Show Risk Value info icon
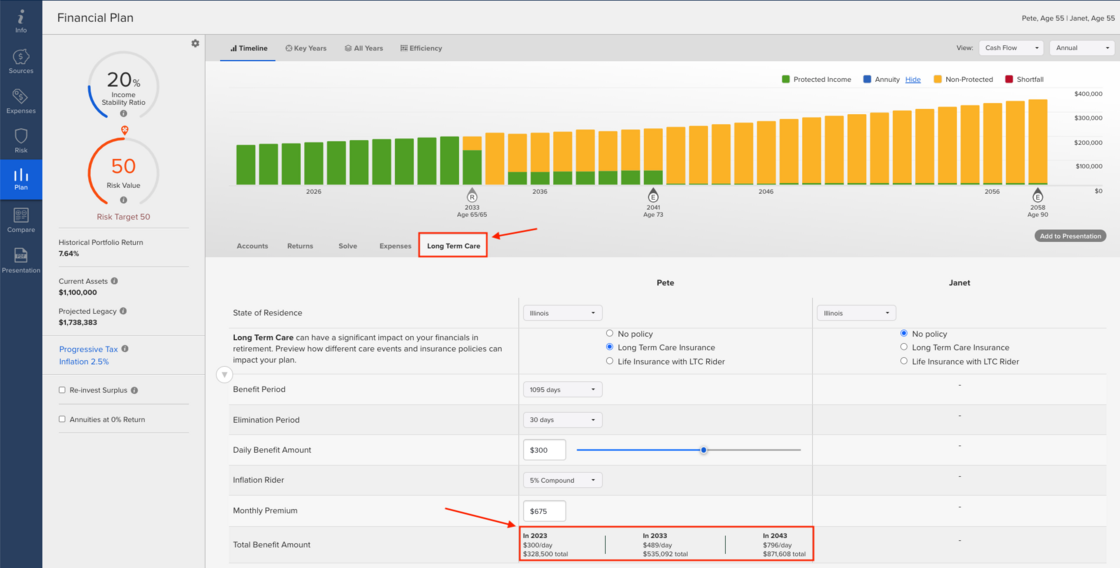The height and width of the screenshot is (568, 1120). (x=124, y=200)
